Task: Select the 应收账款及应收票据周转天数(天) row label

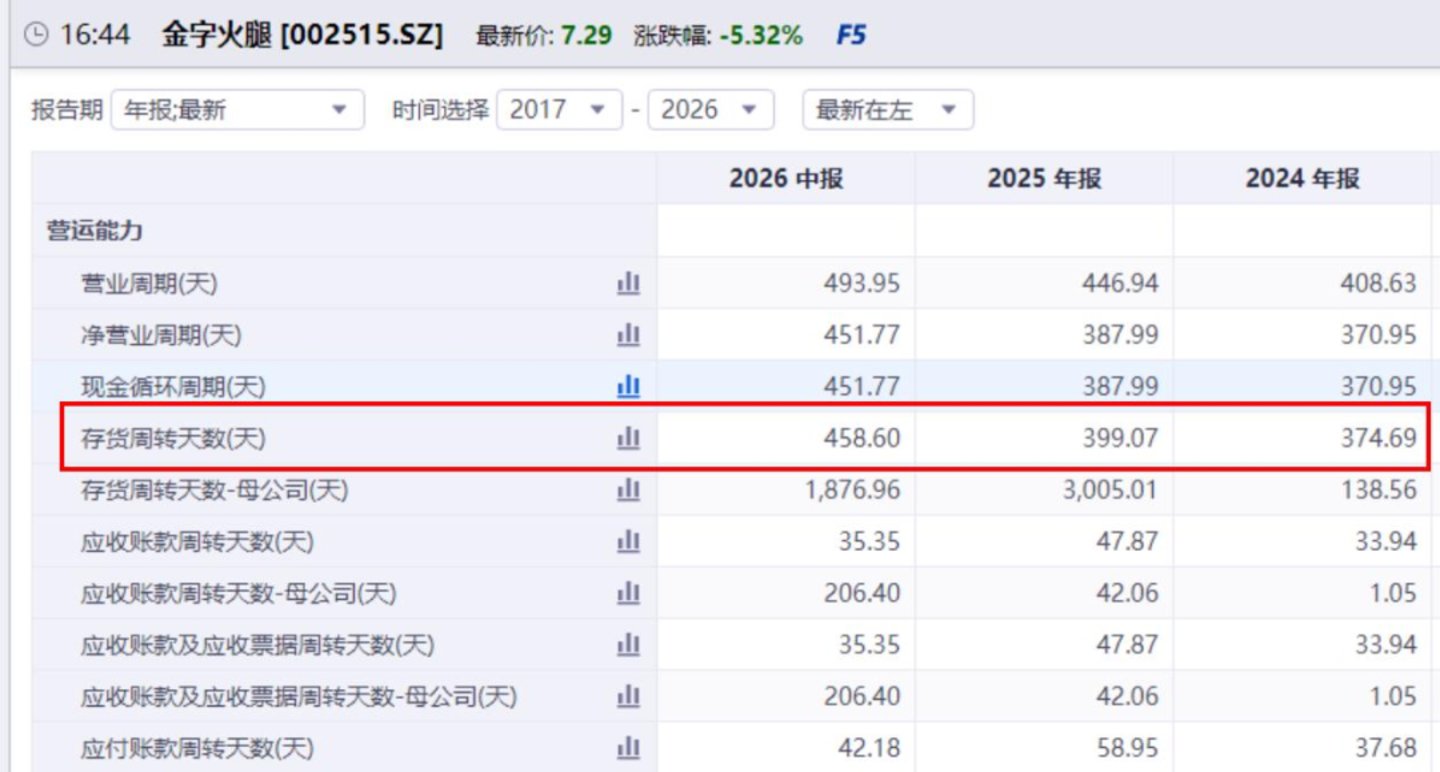Action: tap(258, 646)
